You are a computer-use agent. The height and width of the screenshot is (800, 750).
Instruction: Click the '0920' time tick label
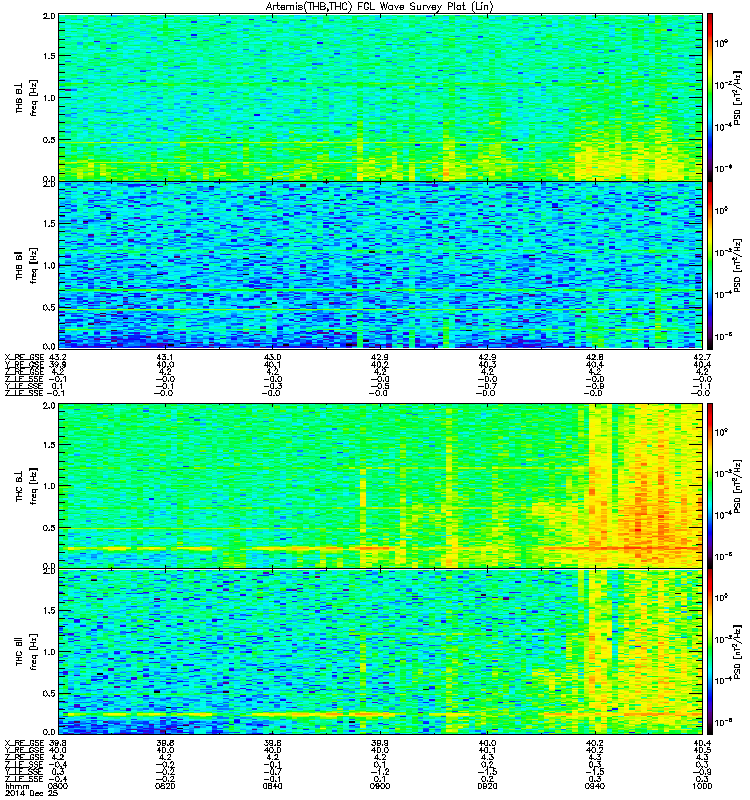(487, 786)
